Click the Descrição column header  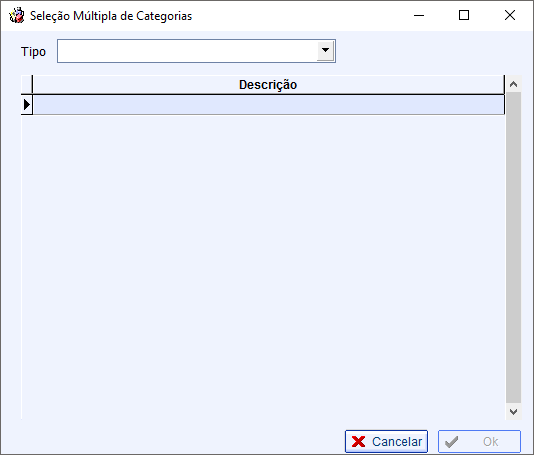pyautogui.click(x=268, y=84)
